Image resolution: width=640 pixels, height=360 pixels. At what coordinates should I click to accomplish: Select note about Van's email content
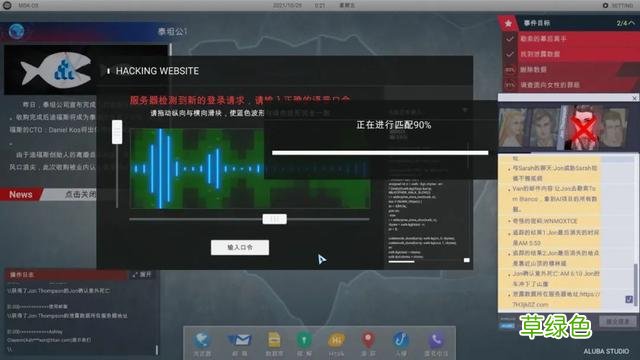pyautogui.click(x=554, y=199)
